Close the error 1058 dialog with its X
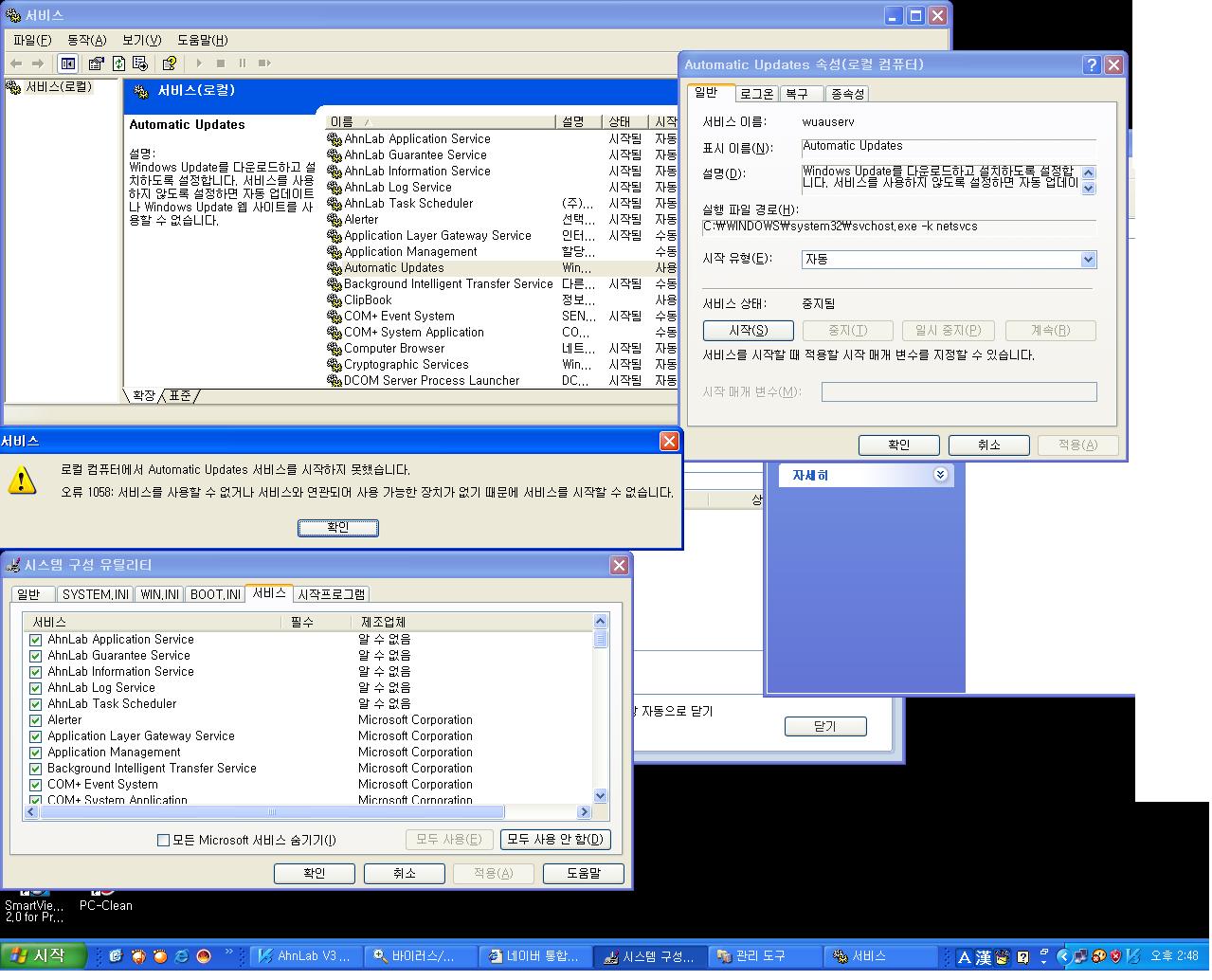 click(669, 442)
